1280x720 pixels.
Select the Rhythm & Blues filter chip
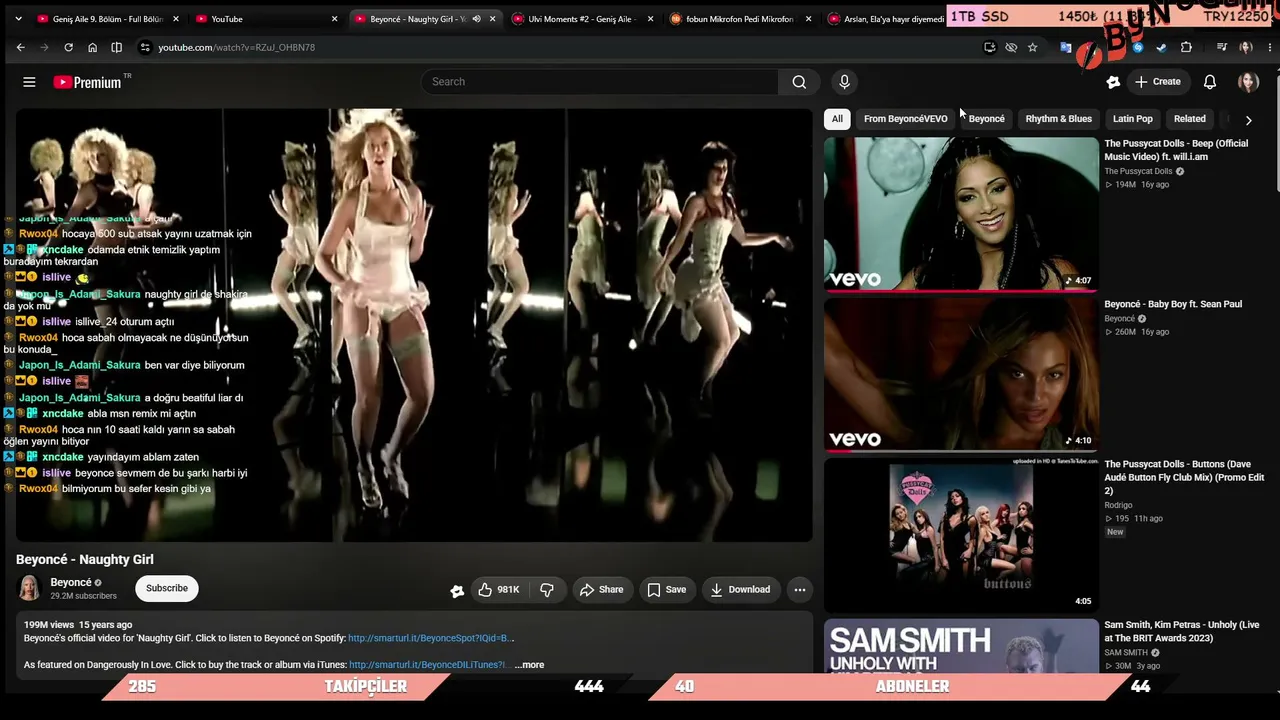[1058, 119]
